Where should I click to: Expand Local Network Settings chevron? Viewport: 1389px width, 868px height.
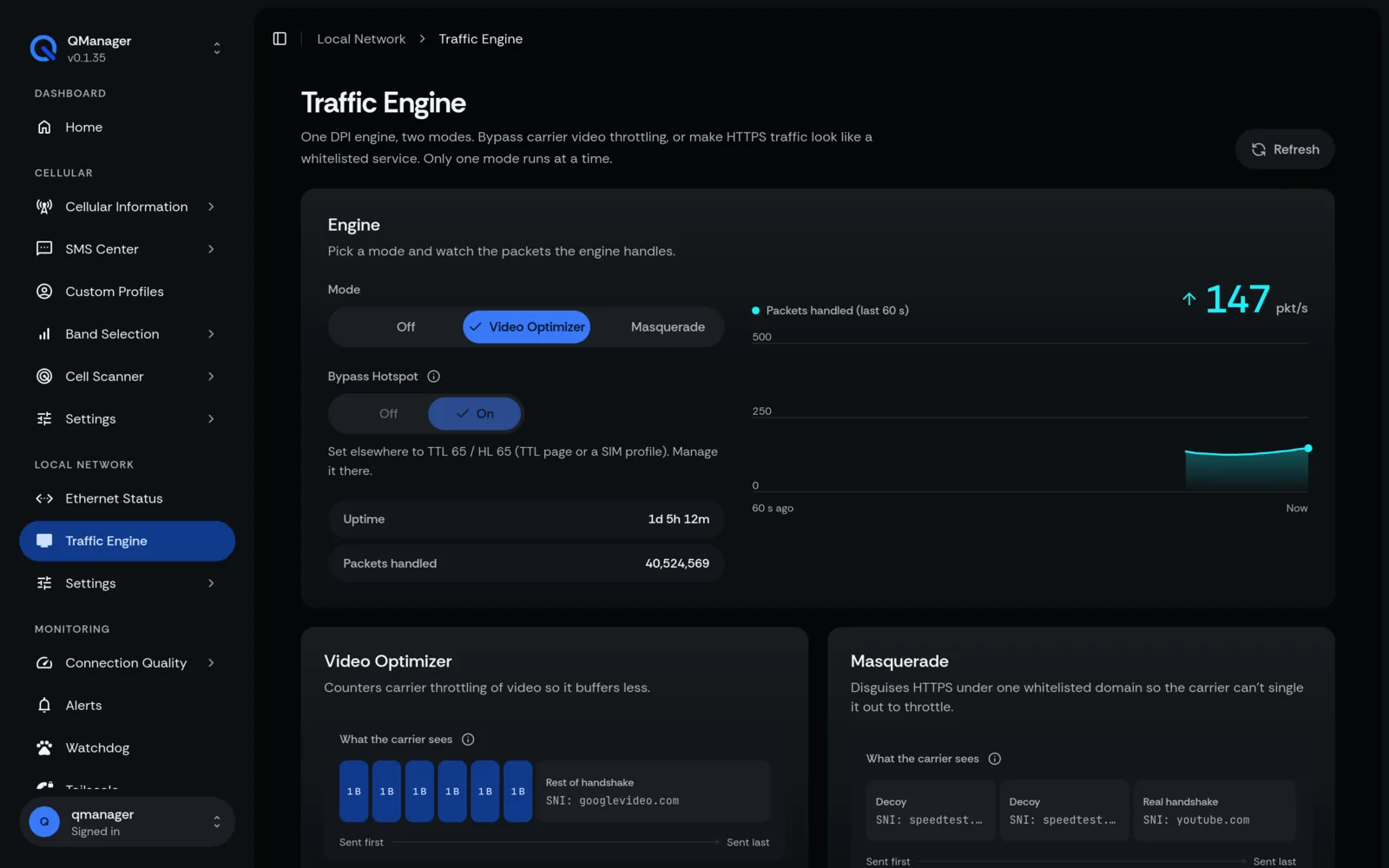pyautogui.click(x=211, y=583)
